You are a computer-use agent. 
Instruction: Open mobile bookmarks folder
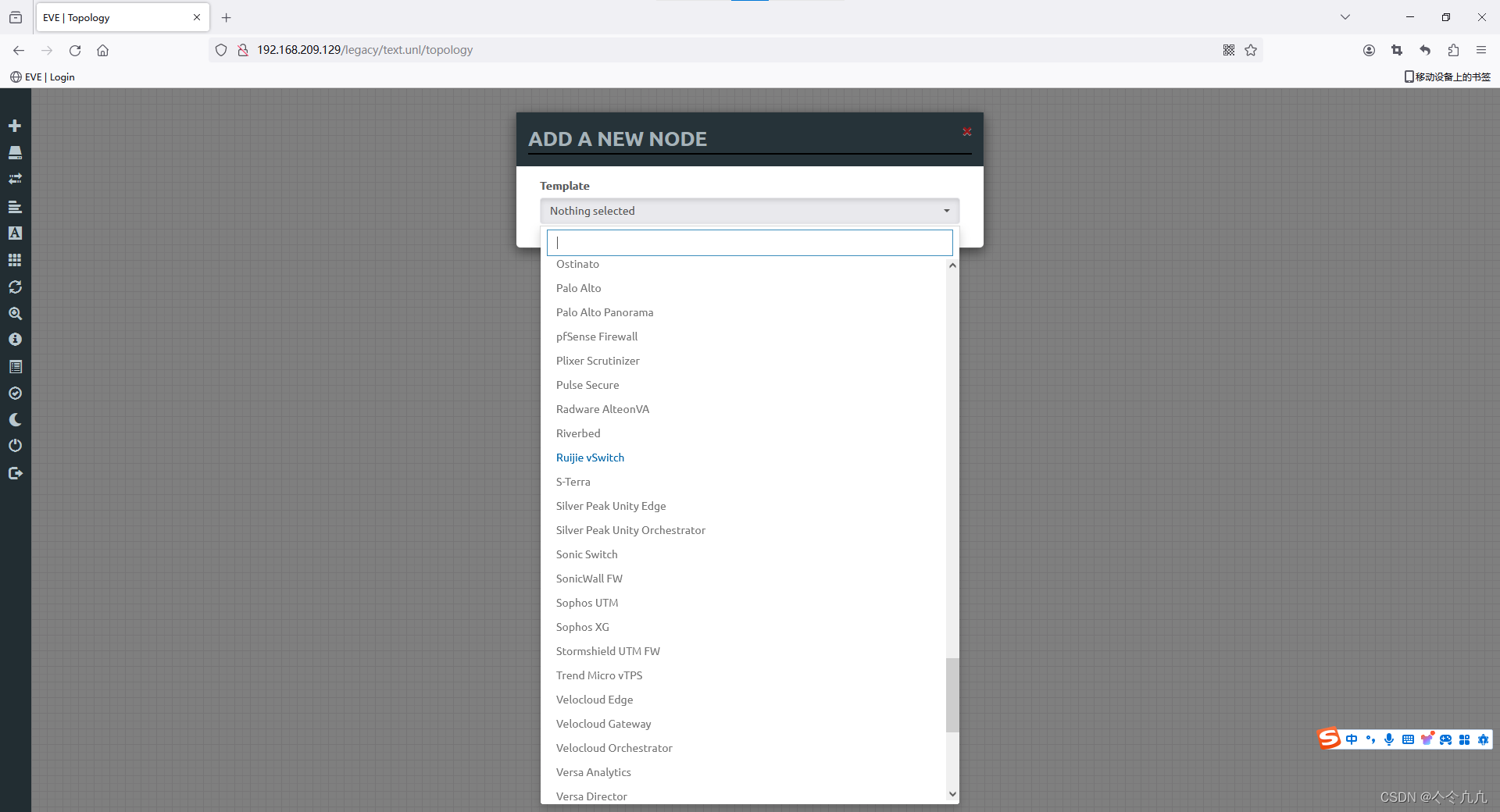click(x=1448, y=77)
